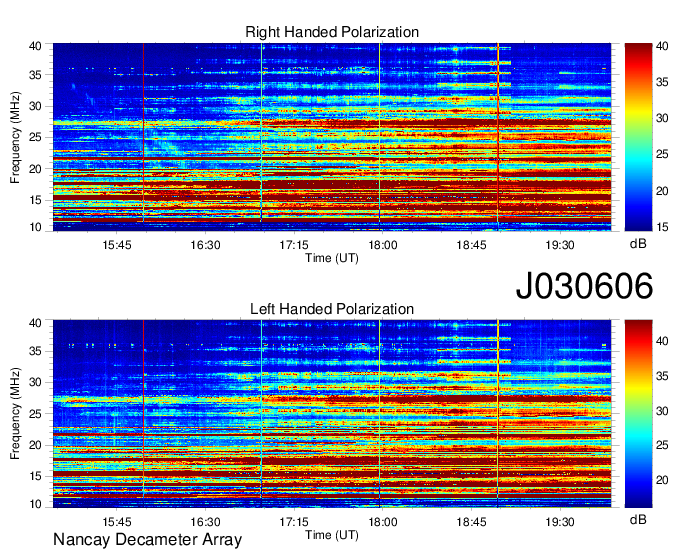This screenshot has height=552, width=680.
Task: Click the 20 MHz tick of top plot
Action: click(35, 169)
